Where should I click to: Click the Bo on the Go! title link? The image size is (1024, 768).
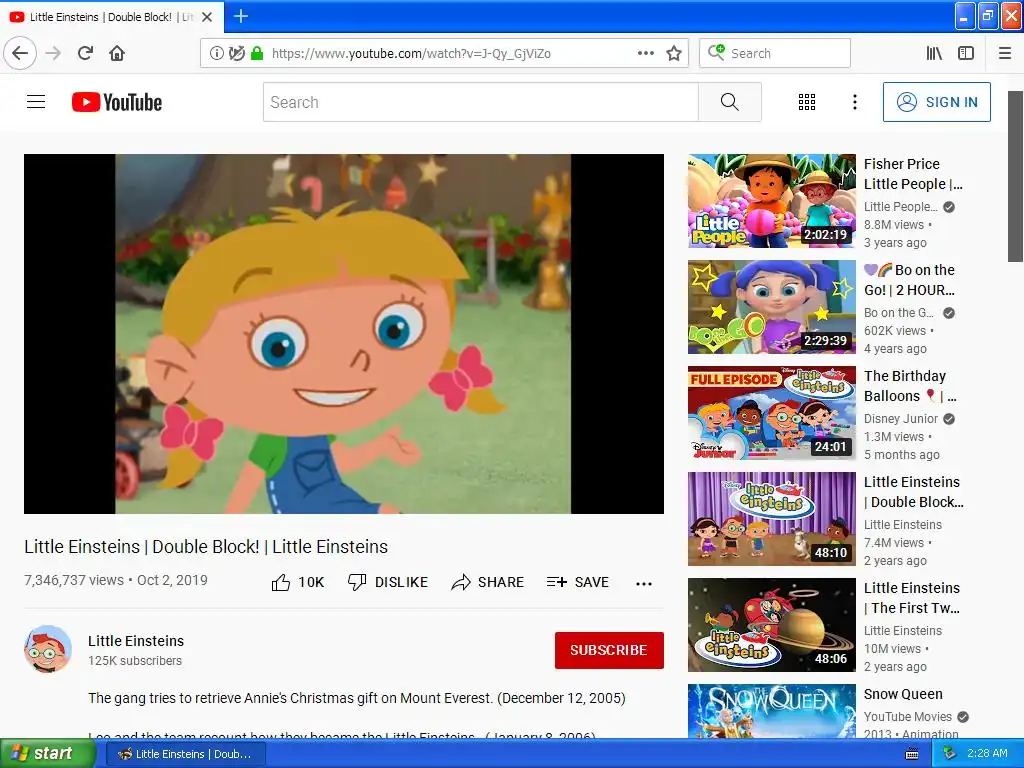click(x=909, y=280)
